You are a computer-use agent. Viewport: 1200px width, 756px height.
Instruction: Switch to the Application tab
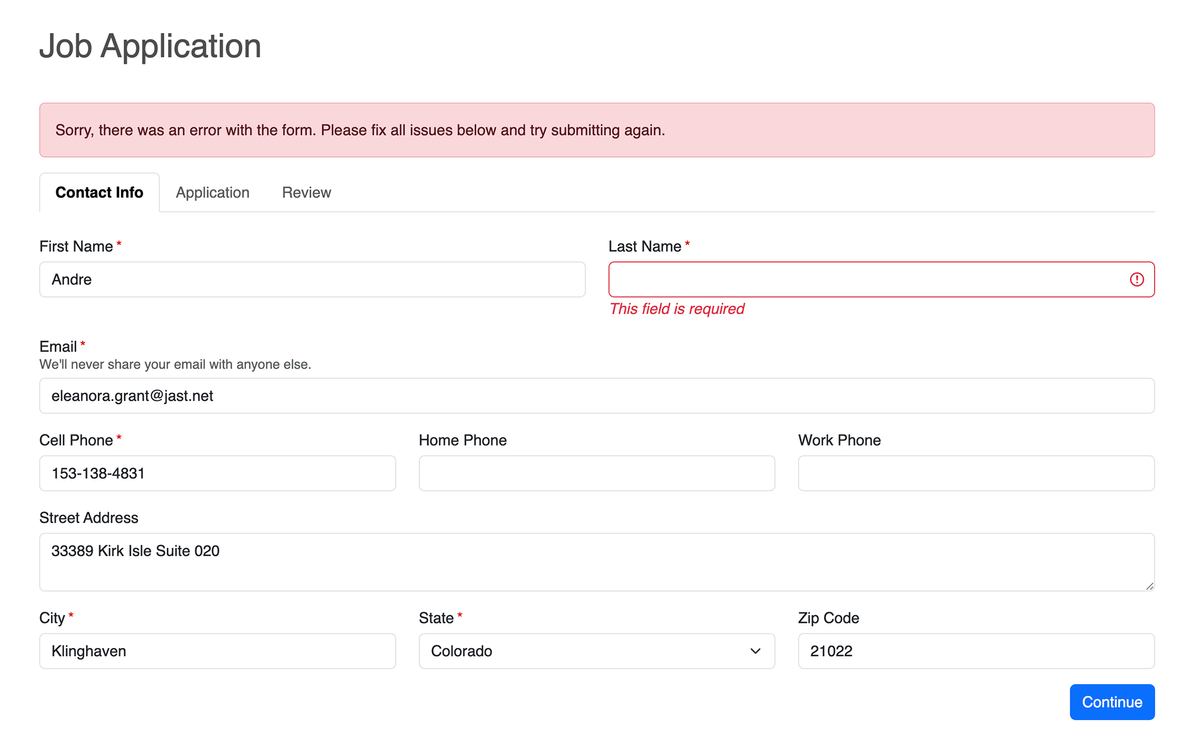coord(212,193)
